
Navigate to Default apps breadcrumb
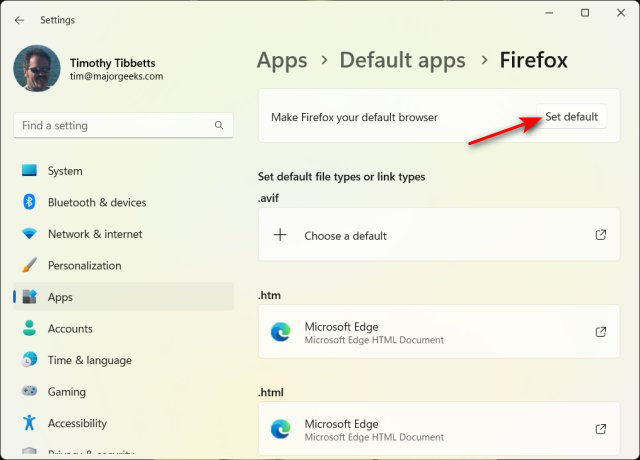pos(402,60)
